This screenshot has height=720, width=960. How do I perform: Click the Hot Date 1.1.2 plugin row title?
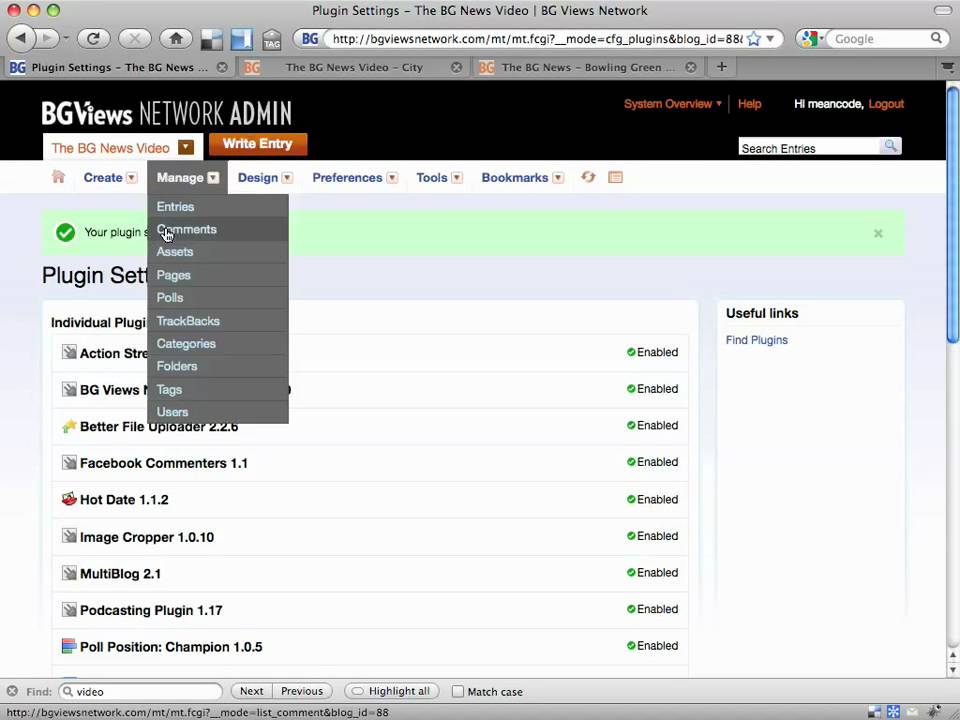point(124,500)
